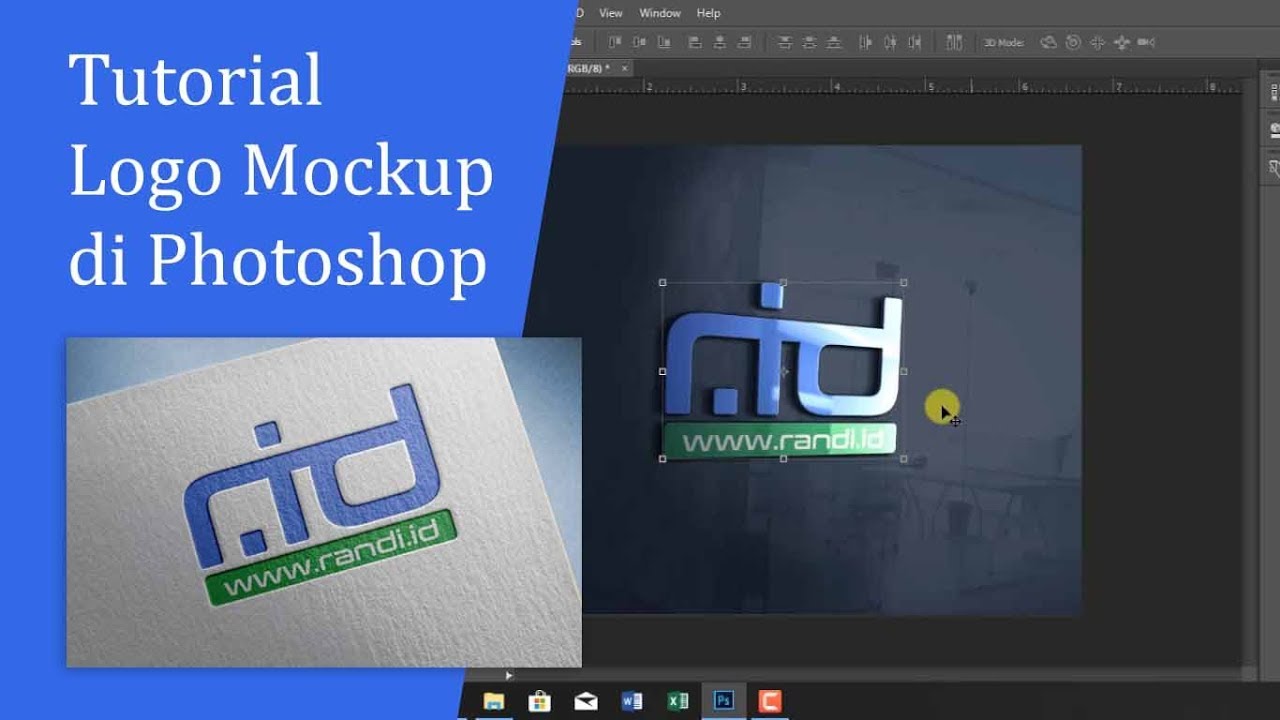Click Align vertical centers icon

[x=640, y=42]
